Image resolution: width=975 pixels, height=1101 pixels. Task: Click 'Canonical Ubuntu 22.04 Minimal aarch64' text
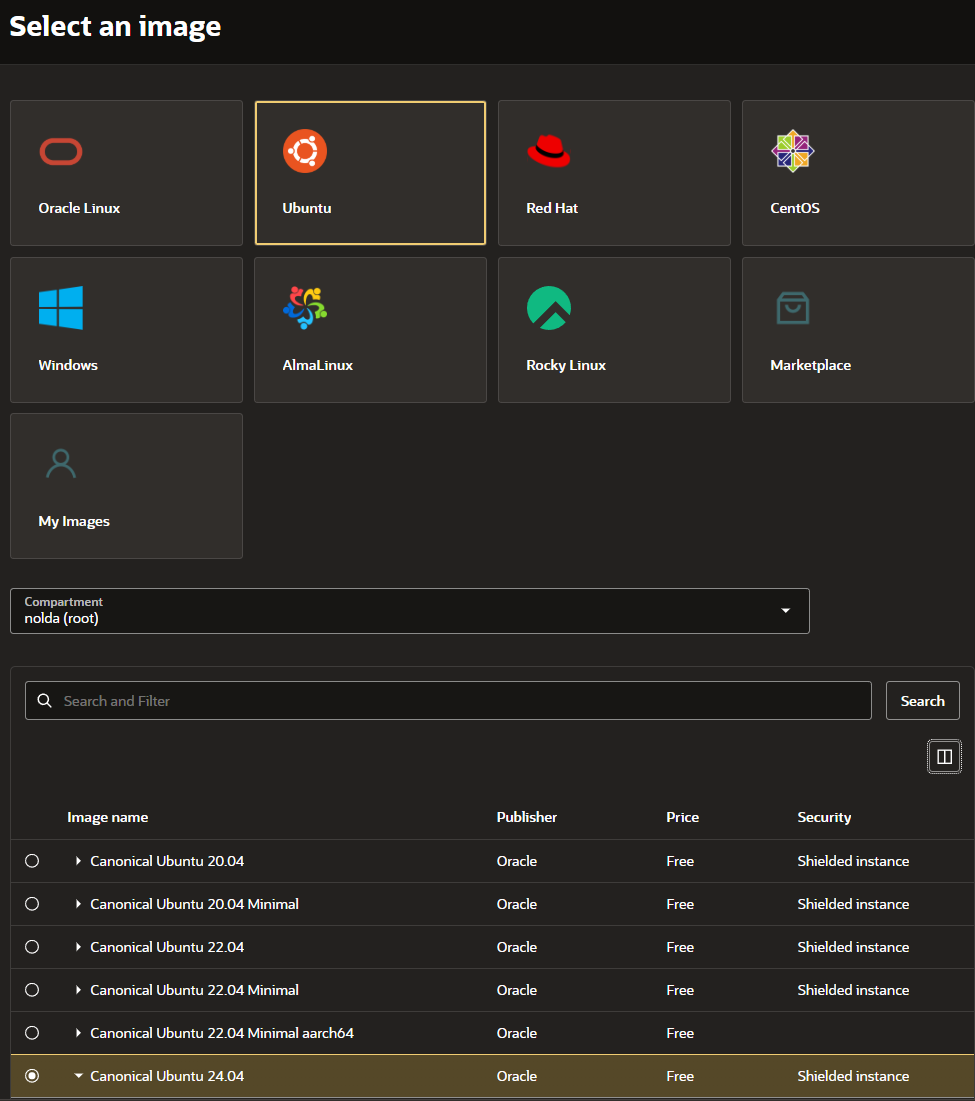click(x=222, y=1033)
